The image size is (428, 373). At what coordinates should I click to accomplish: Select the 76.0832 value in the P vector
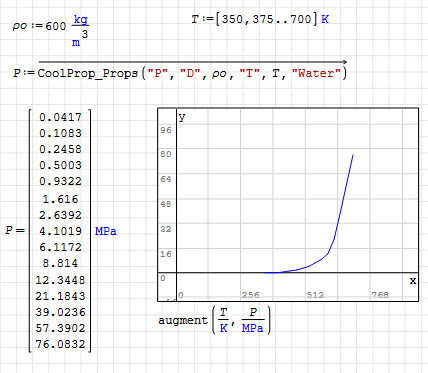pyautogui.click(x=60, y=344)
